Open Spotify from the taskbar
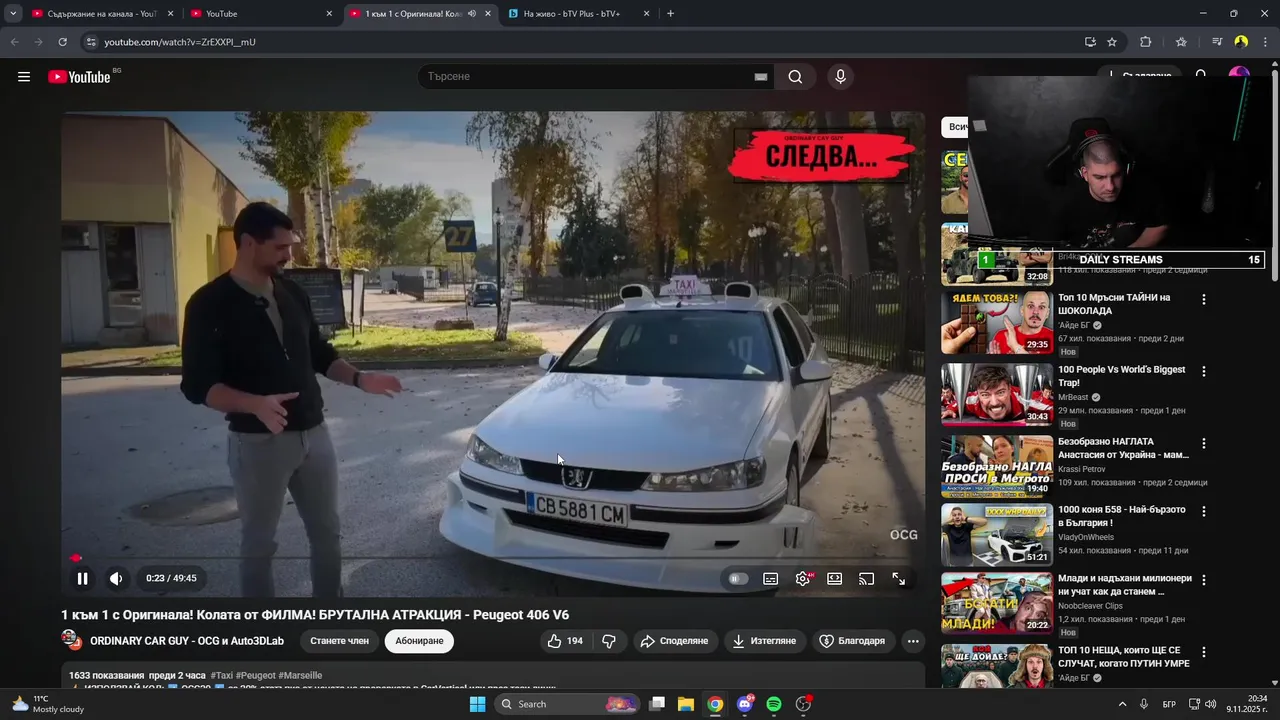Viewport: 1280px width, 720px height. coord(774,704)
